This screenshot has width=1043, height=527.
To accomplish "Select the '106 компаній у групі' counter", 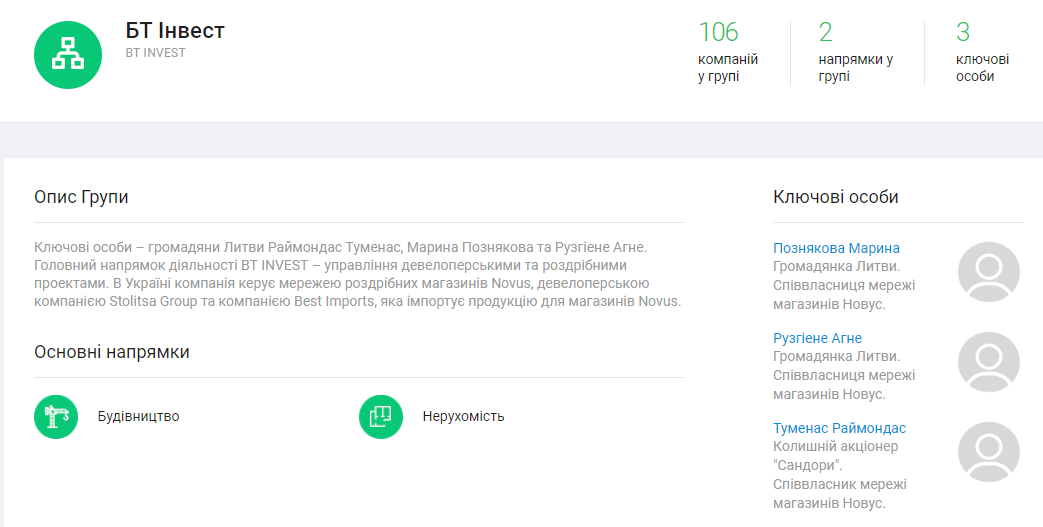I will [x=727, y=52].
